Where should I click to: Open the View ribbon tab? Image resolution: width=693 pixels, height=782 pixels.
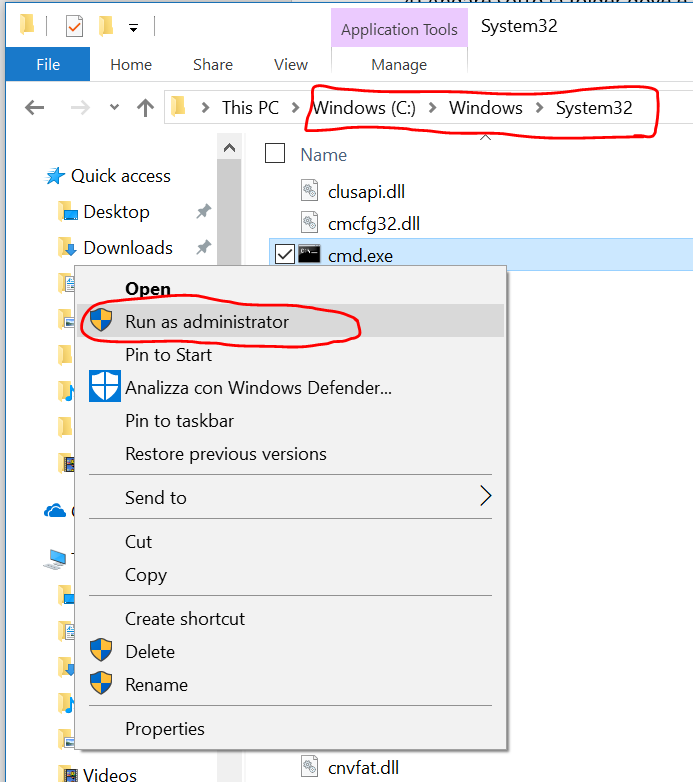coord(290,64)
